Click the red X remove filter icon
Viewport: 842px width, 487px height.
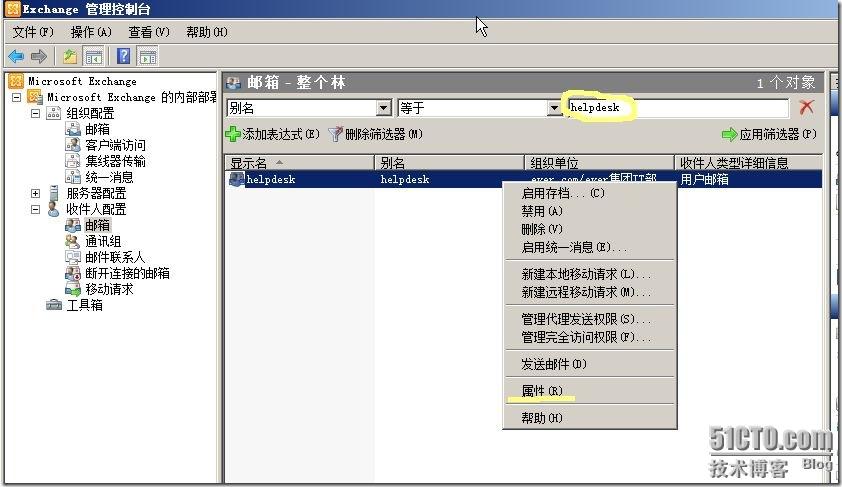click(806, 108)
